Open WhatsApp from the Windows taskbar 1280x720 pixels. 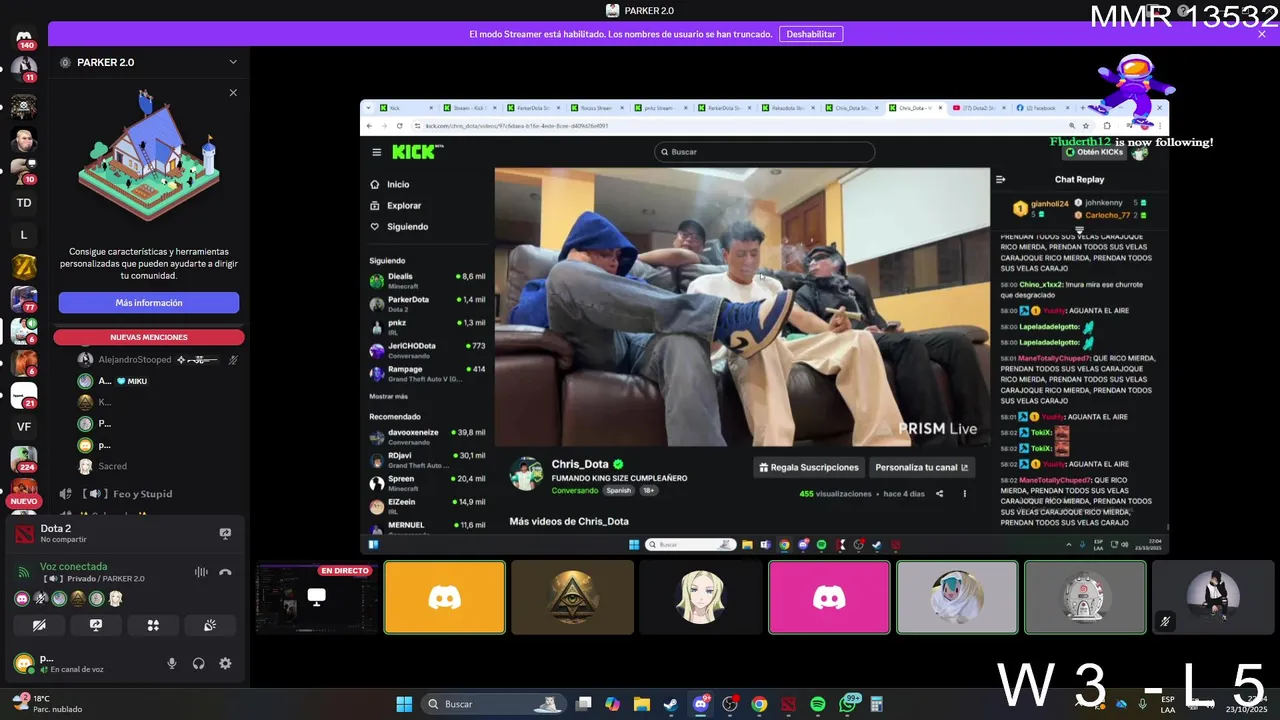coord(848,704)
